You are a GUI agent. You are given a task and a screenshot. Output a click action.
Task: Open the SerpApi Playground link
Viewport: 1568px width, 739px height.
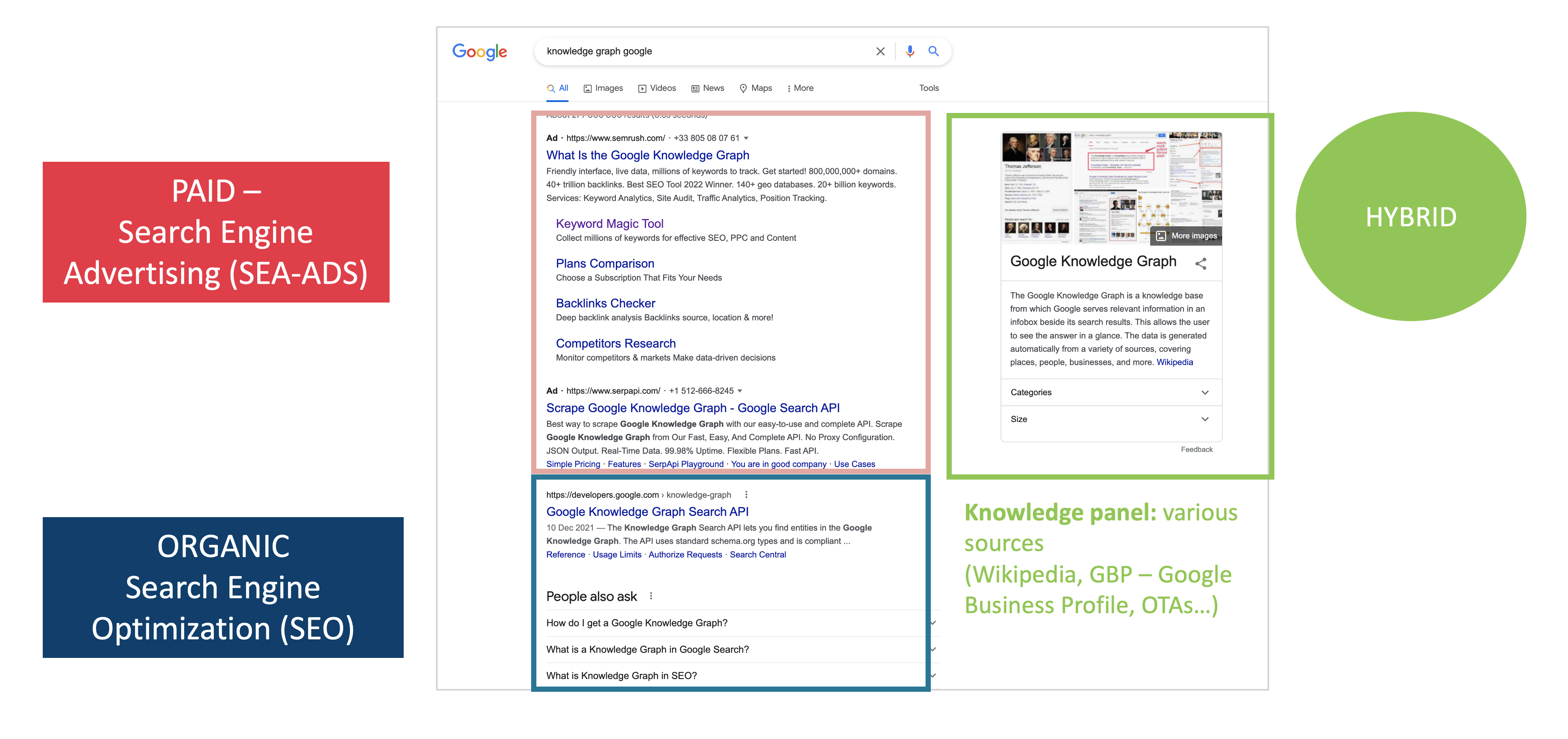point(686,464)
